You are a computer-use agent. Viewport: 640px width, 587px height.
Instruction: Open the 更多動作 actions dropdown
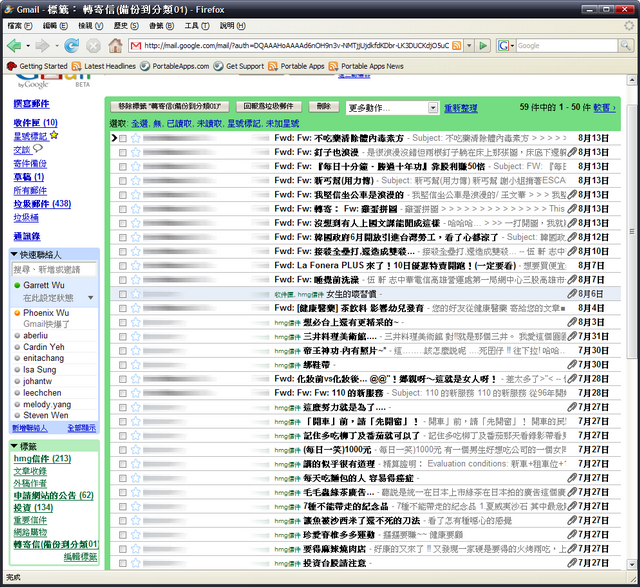pyautogui.click(x=392, y=108)
